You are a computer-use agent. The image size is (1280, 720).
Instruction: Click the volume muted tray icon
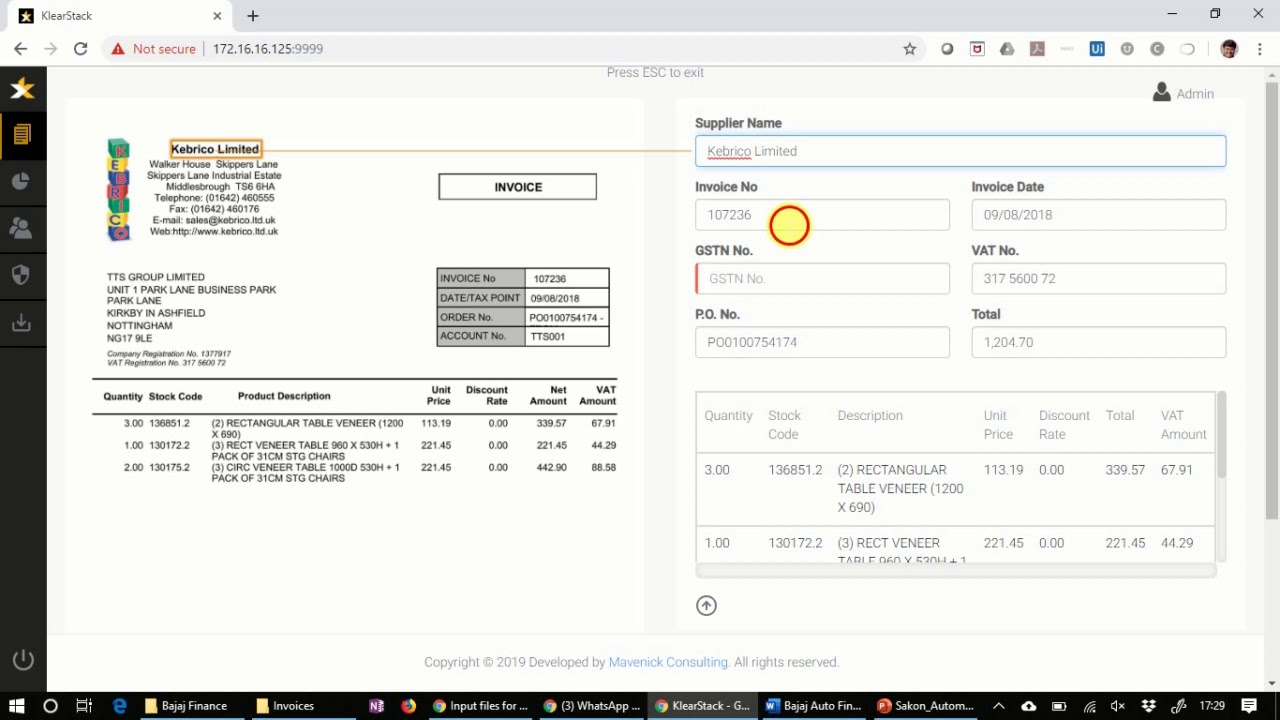pyautogui.click(x=1118, y=706)
